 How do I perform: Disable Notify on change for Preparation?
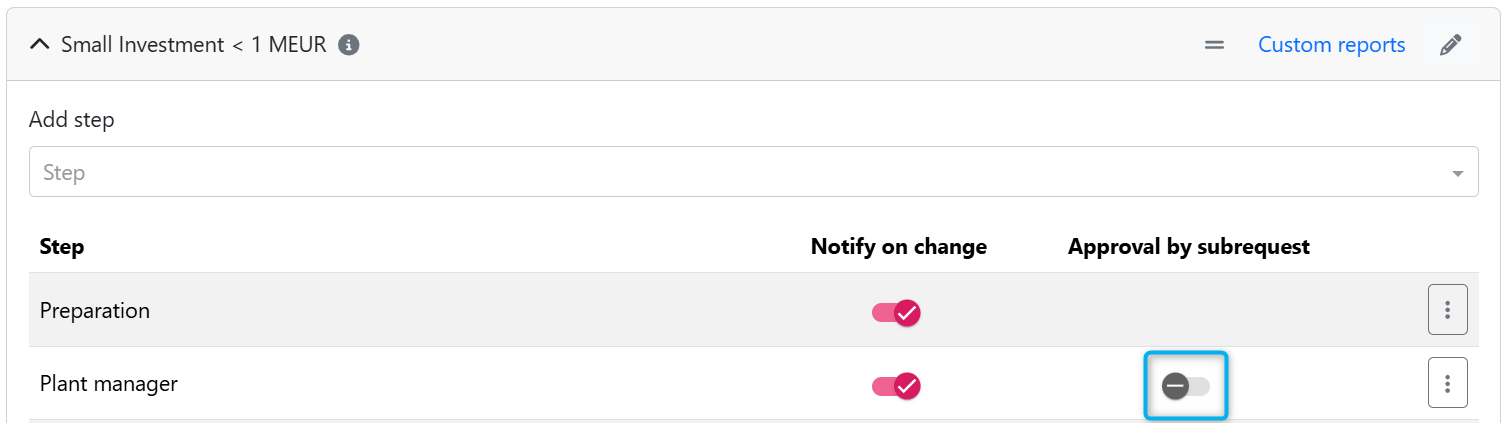[x=896, y=312]
